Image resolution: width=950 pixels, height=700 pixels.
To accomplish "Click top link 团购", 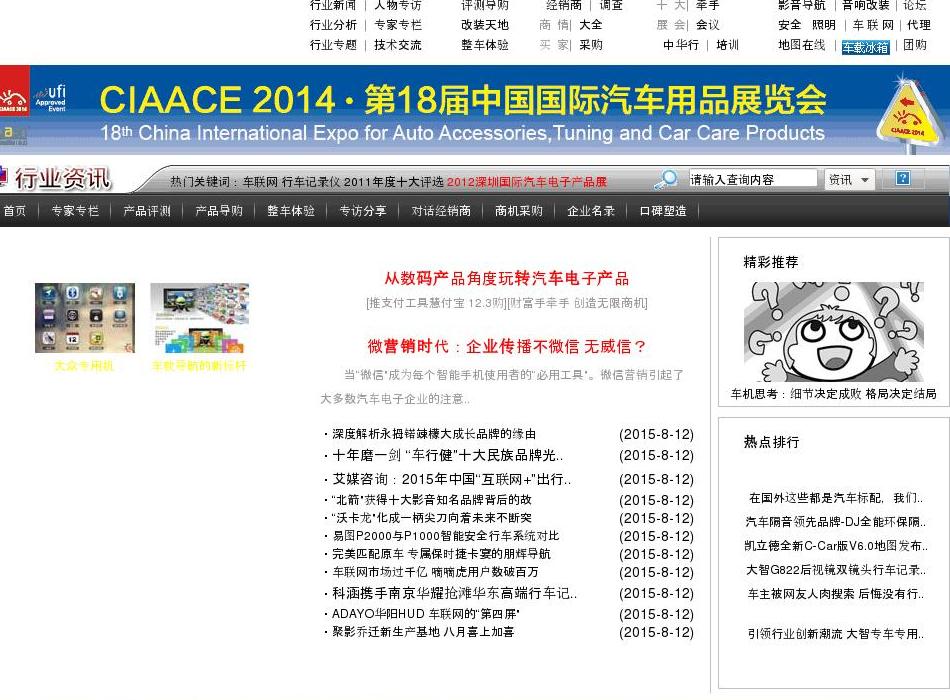I will pos(915,45).
